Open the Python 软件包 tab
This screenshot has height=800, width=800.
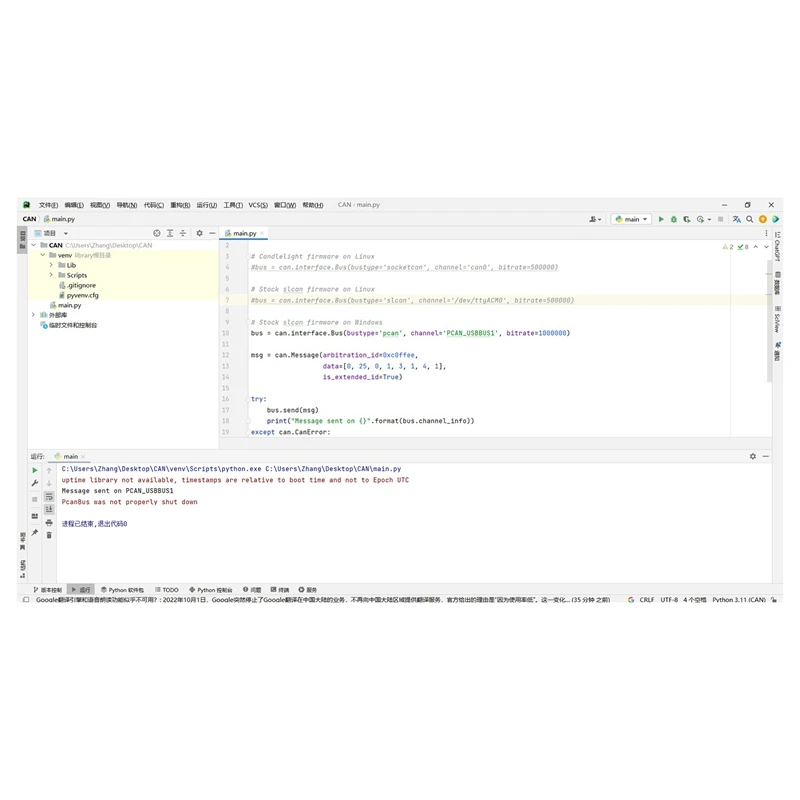[x=122, y=590]
